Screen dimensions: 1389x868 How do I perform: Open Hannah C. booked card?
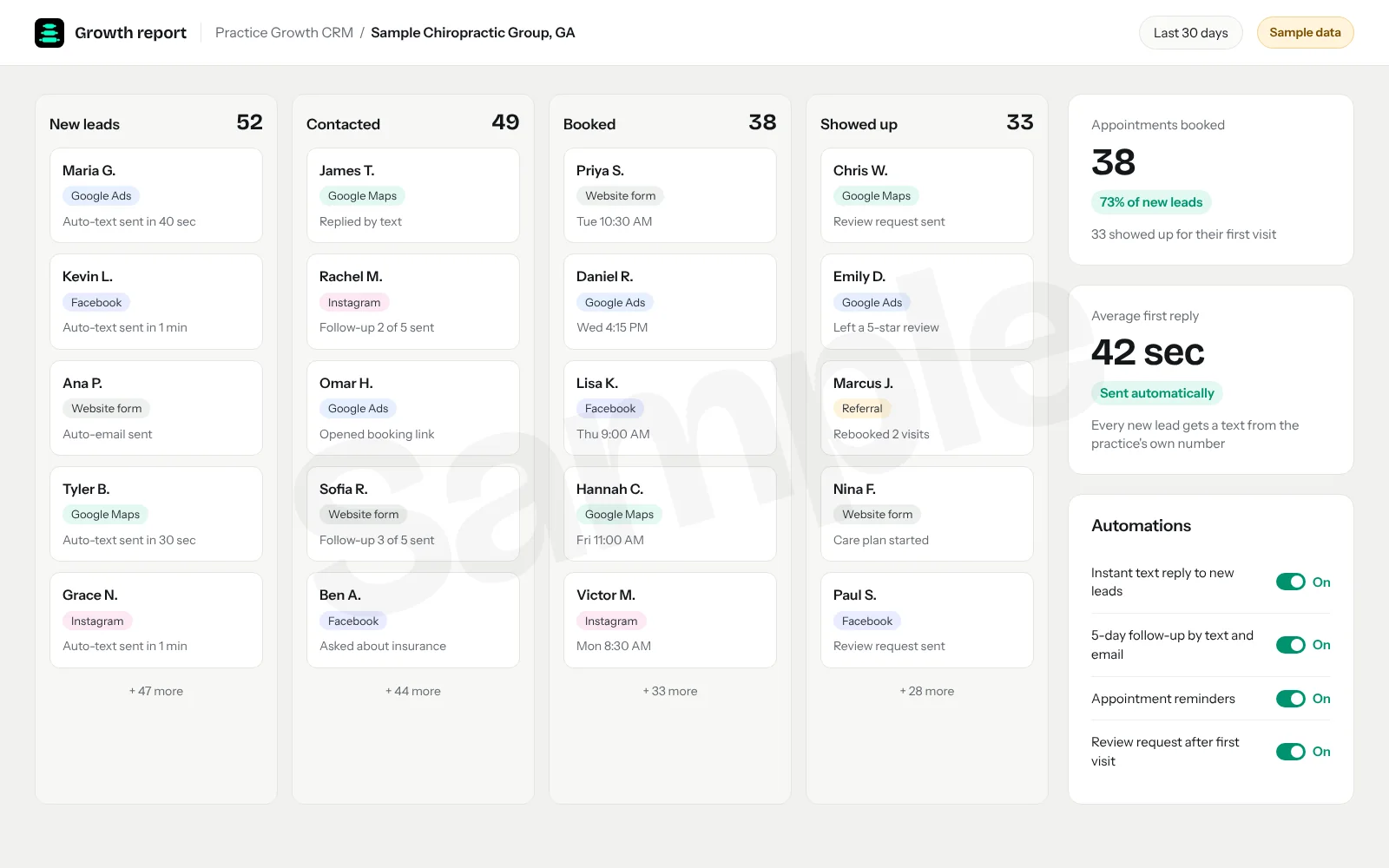(670, 514)
